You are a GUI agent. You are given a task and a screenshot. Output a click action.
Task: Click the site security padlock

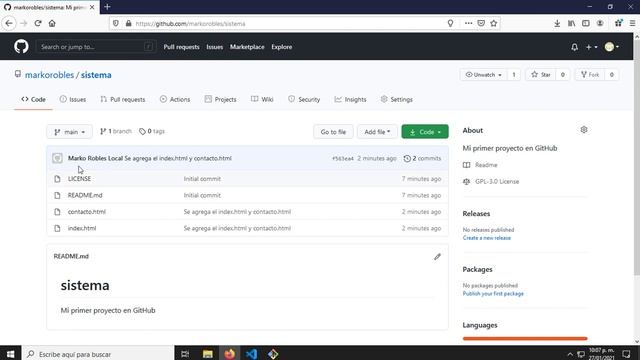point(129,23)
